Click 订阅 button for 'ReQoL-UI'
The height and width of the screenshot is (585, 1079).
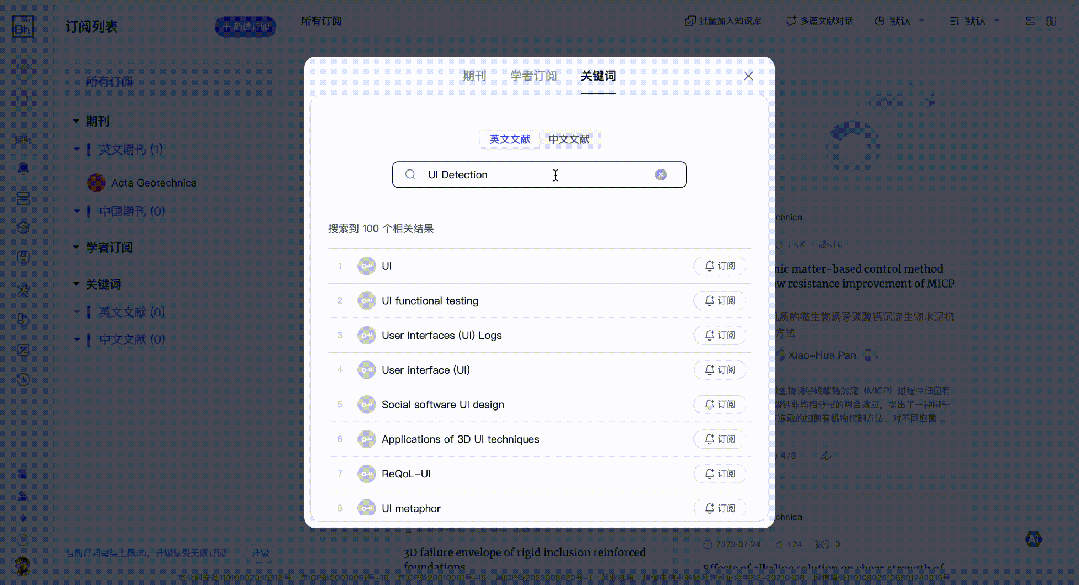[x=720, y=474]
